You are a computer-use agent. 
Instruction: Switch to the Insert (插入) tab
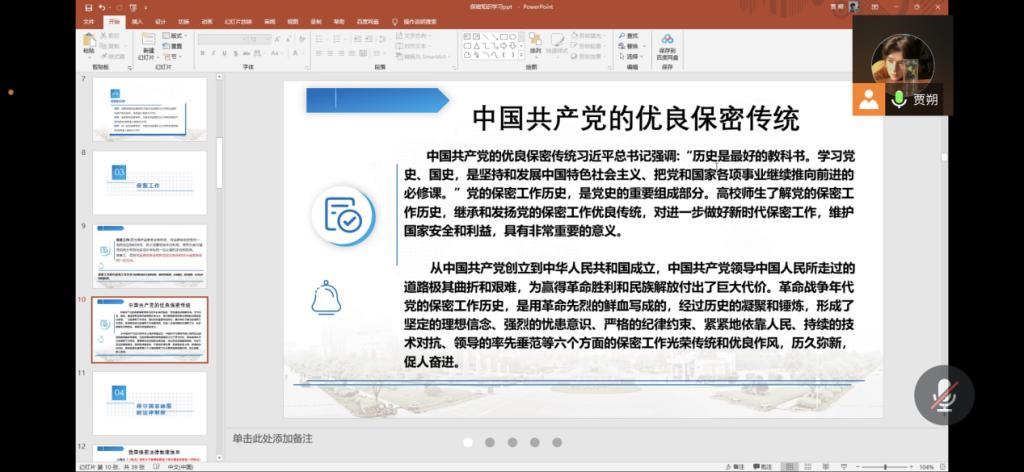[x=137, y=22]
